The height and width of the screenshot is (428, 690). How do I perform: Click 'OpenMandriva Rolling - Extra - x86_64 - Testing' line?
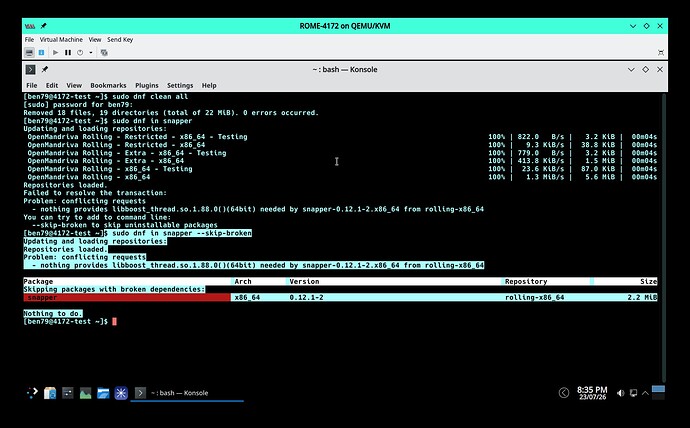127,153
